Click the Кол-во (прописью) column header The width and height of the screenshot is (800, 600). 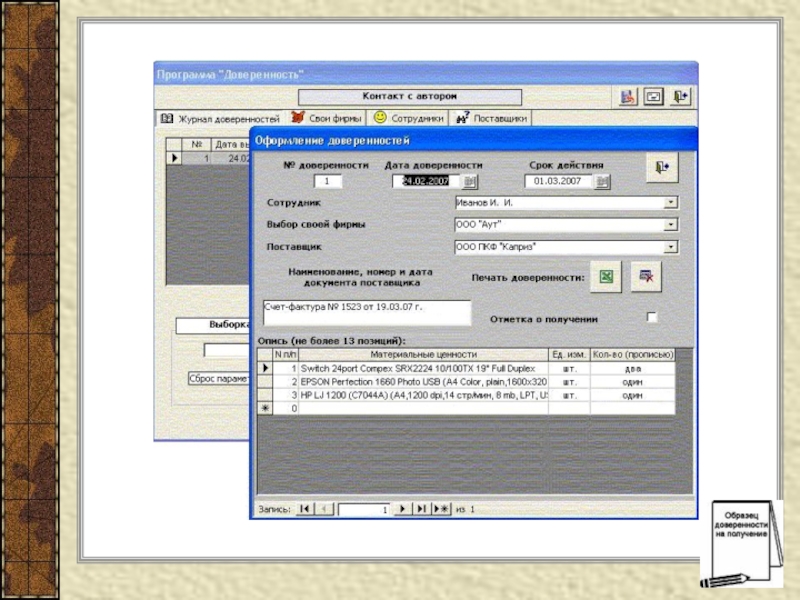(x=633, y=355)
